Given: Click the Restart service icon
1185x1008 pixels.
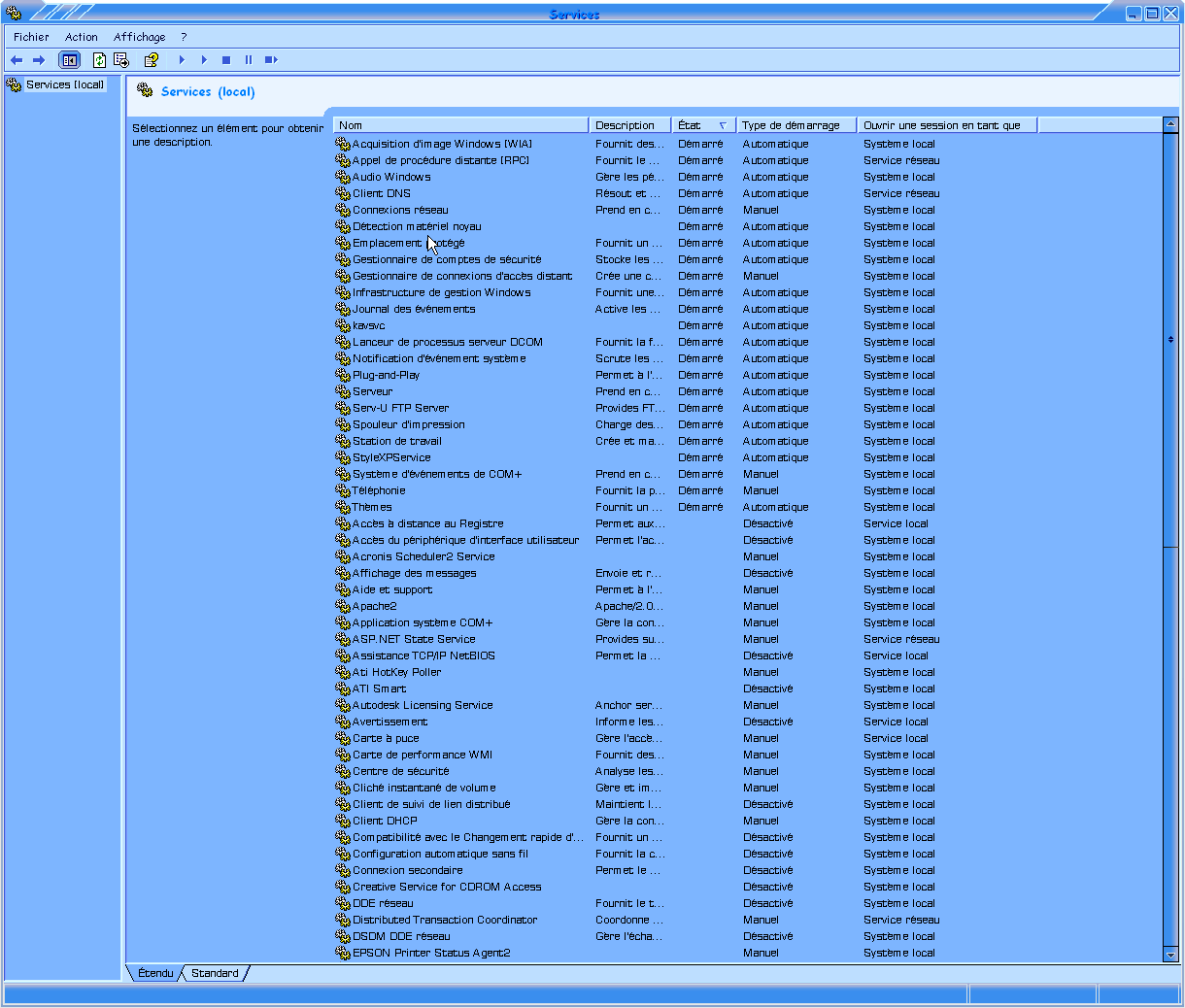Looking at the screenshot, I should (271, 60).
